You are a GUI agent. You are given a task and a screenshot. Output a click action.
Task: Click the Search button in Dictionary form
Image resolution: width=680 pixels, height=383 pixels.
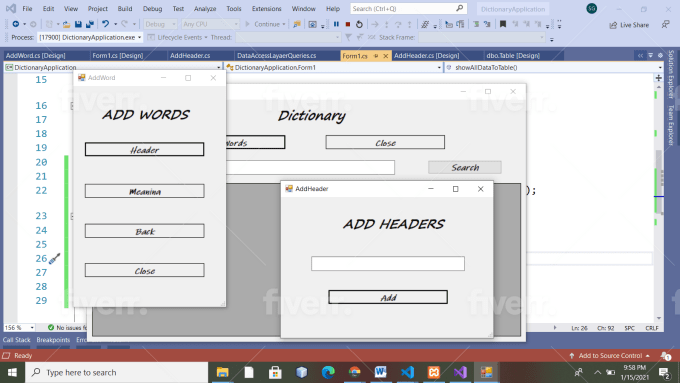tap(465, 167)
